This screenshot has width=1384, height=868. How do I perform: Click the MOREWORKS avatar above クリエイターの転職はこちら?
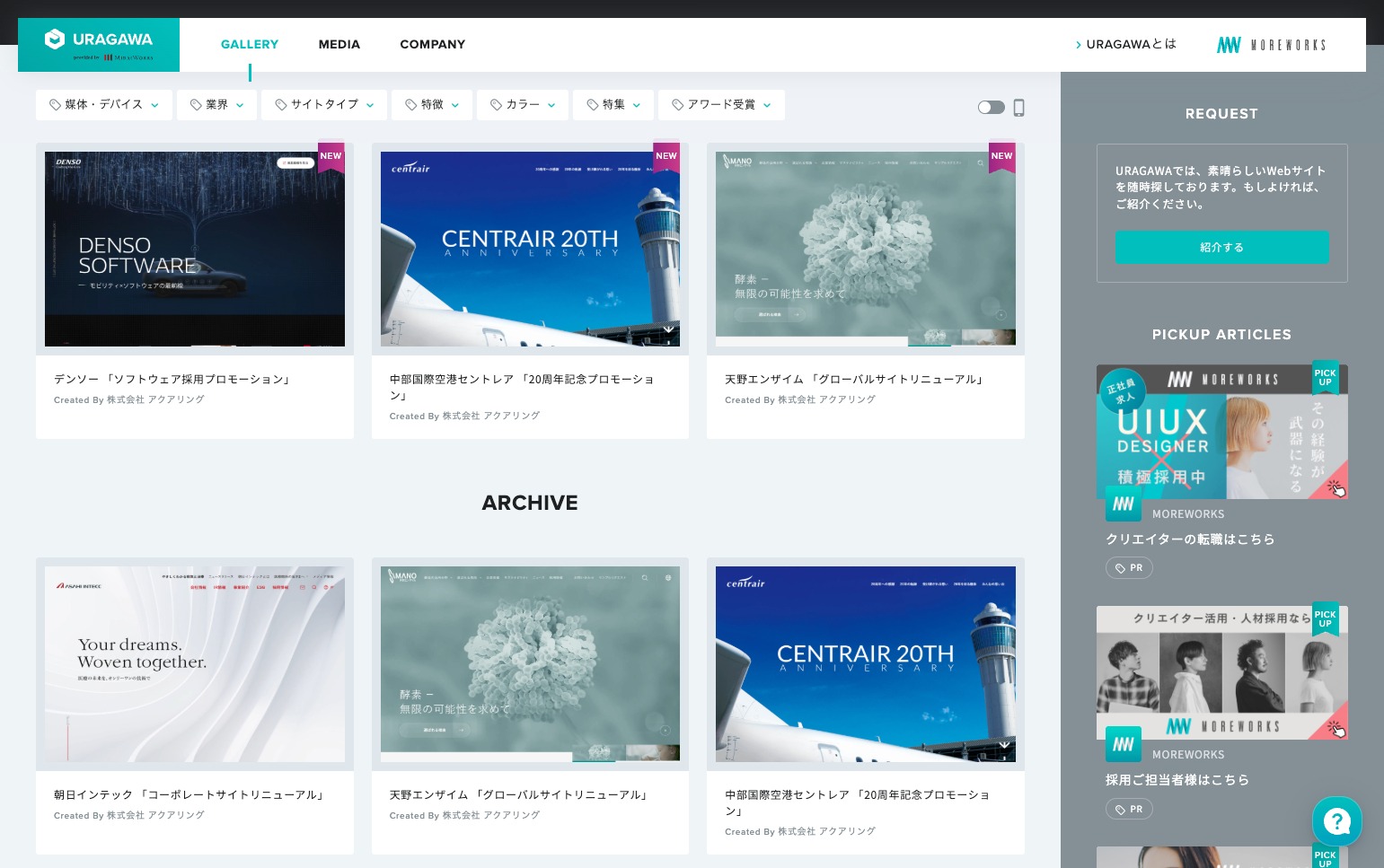coord(1124,504)
